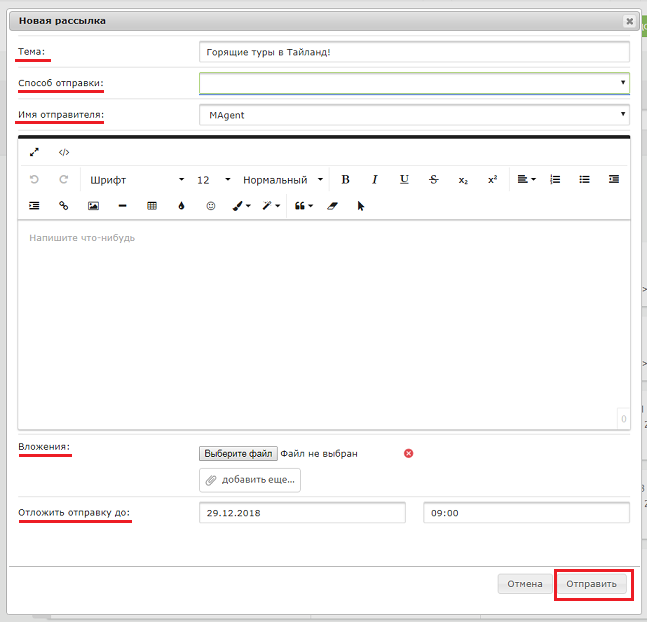Insert an image into message
This screenshot has width=647, height=622.
click(93, 206)
